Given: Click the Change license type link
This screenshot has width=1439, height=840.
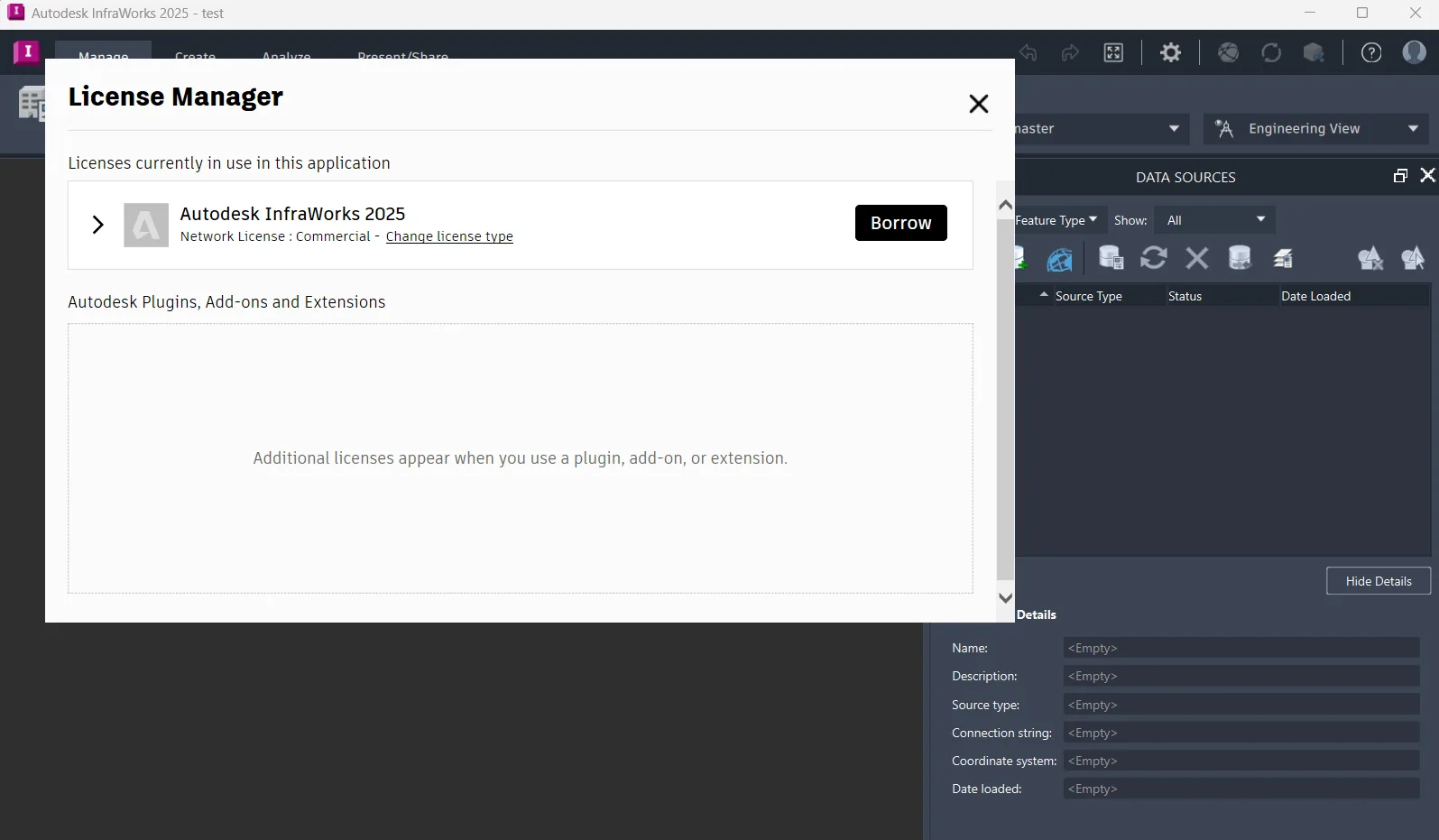Looking at the screenshot, I should pos(449,236).
